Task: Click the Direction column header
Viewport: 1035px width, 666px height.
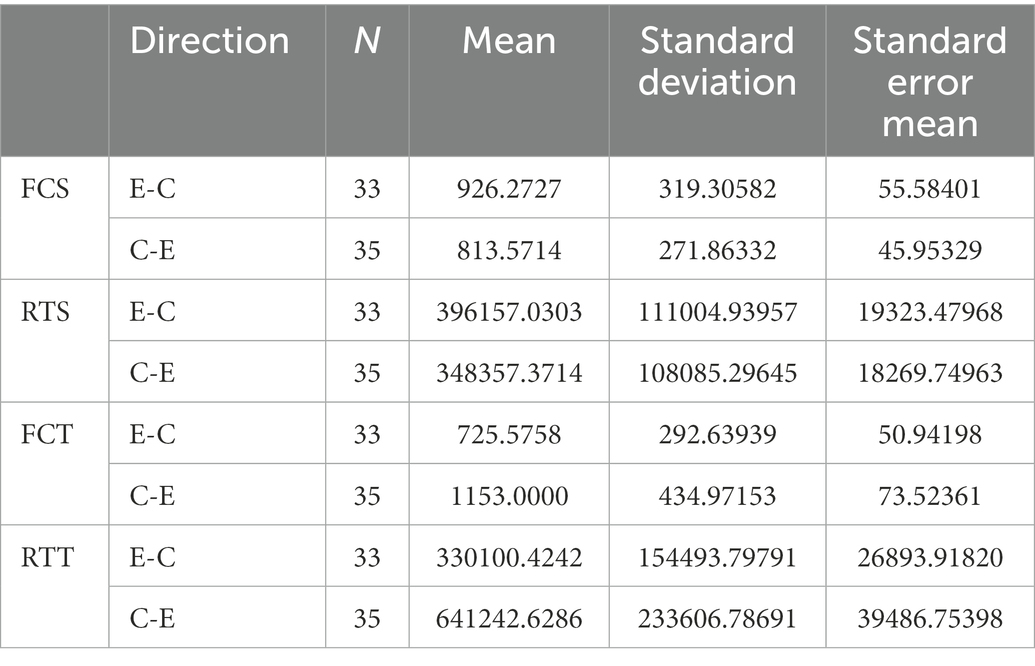Action: pyautogui.click(x=209, y=41)
